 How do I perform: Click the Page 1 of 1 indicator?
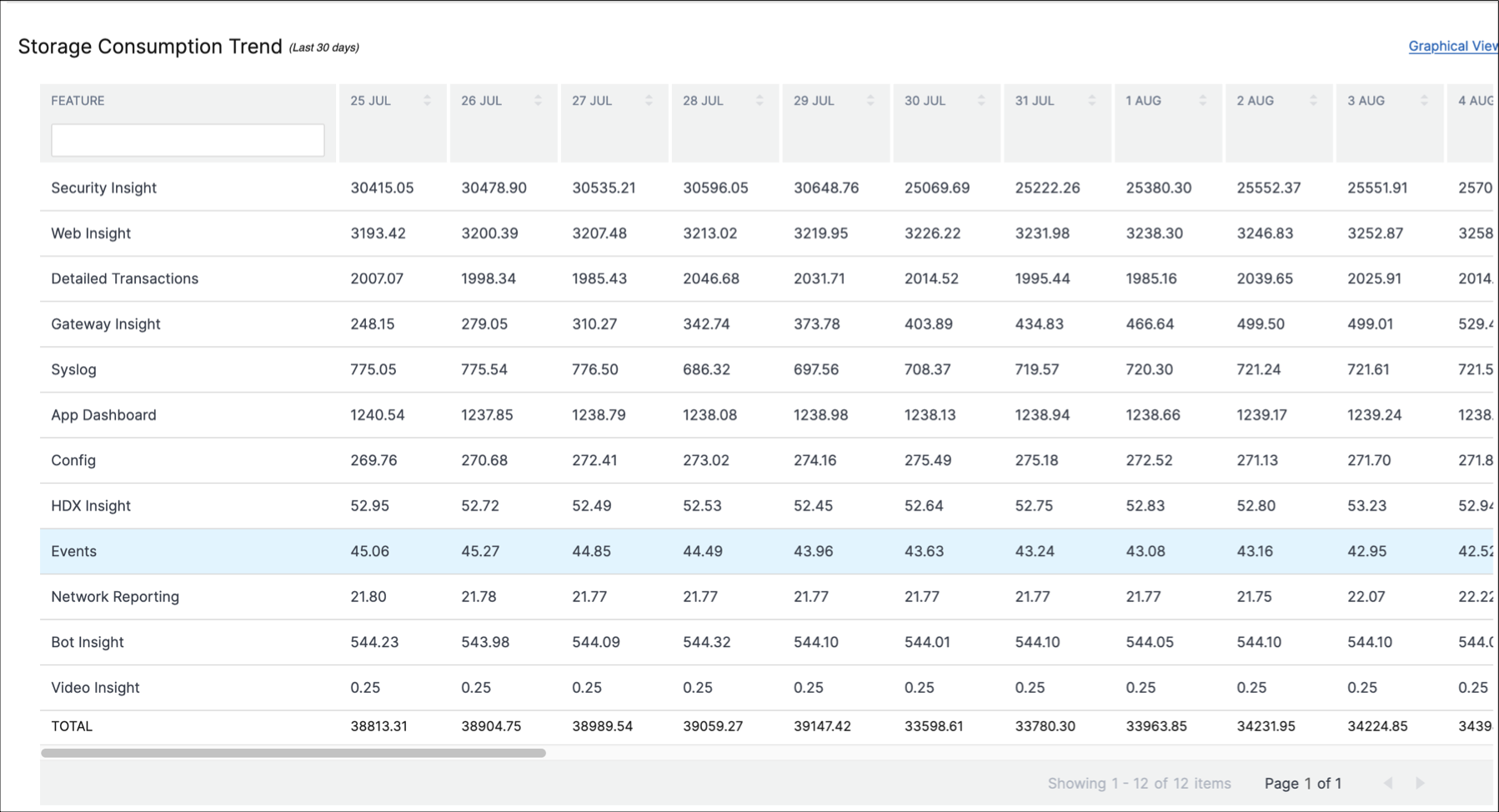[x=1303, y=784]
